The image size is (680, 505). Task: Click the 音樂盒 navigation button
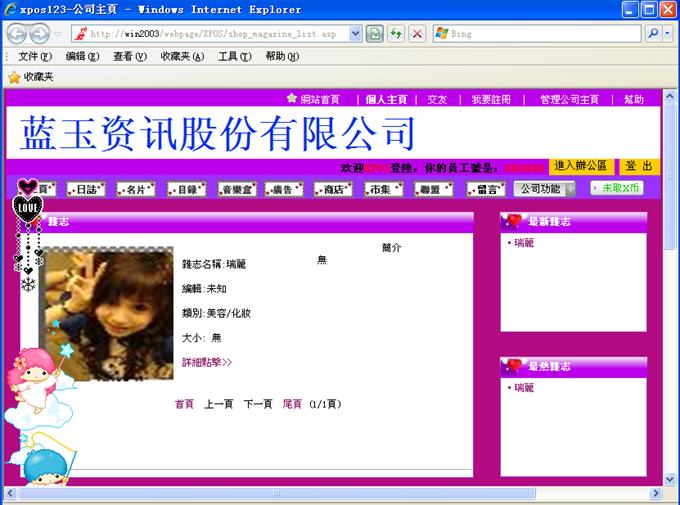[238, 188]
